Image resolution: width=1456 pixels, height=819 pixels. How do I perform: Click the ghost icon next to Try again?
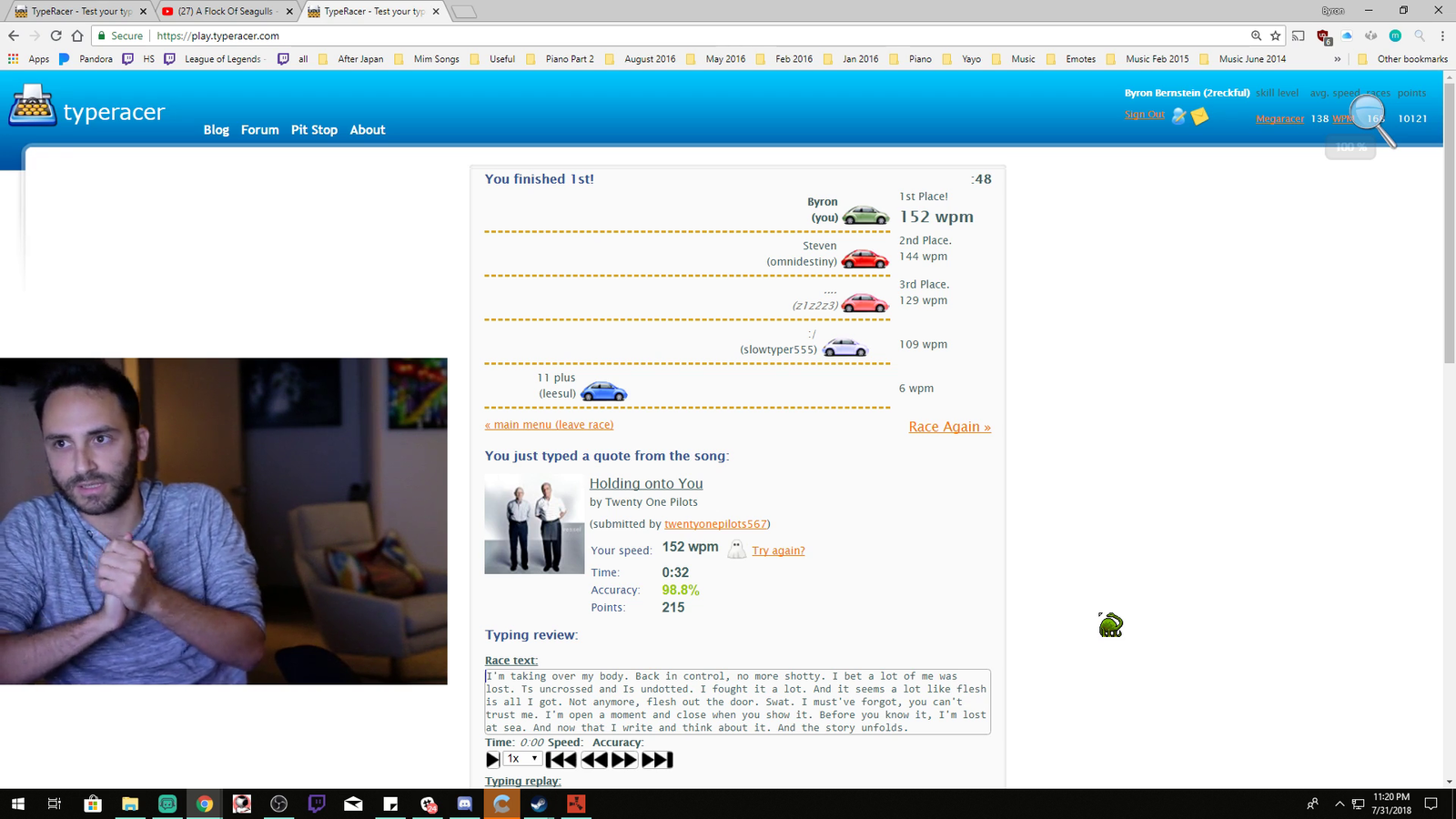(736, 549)
